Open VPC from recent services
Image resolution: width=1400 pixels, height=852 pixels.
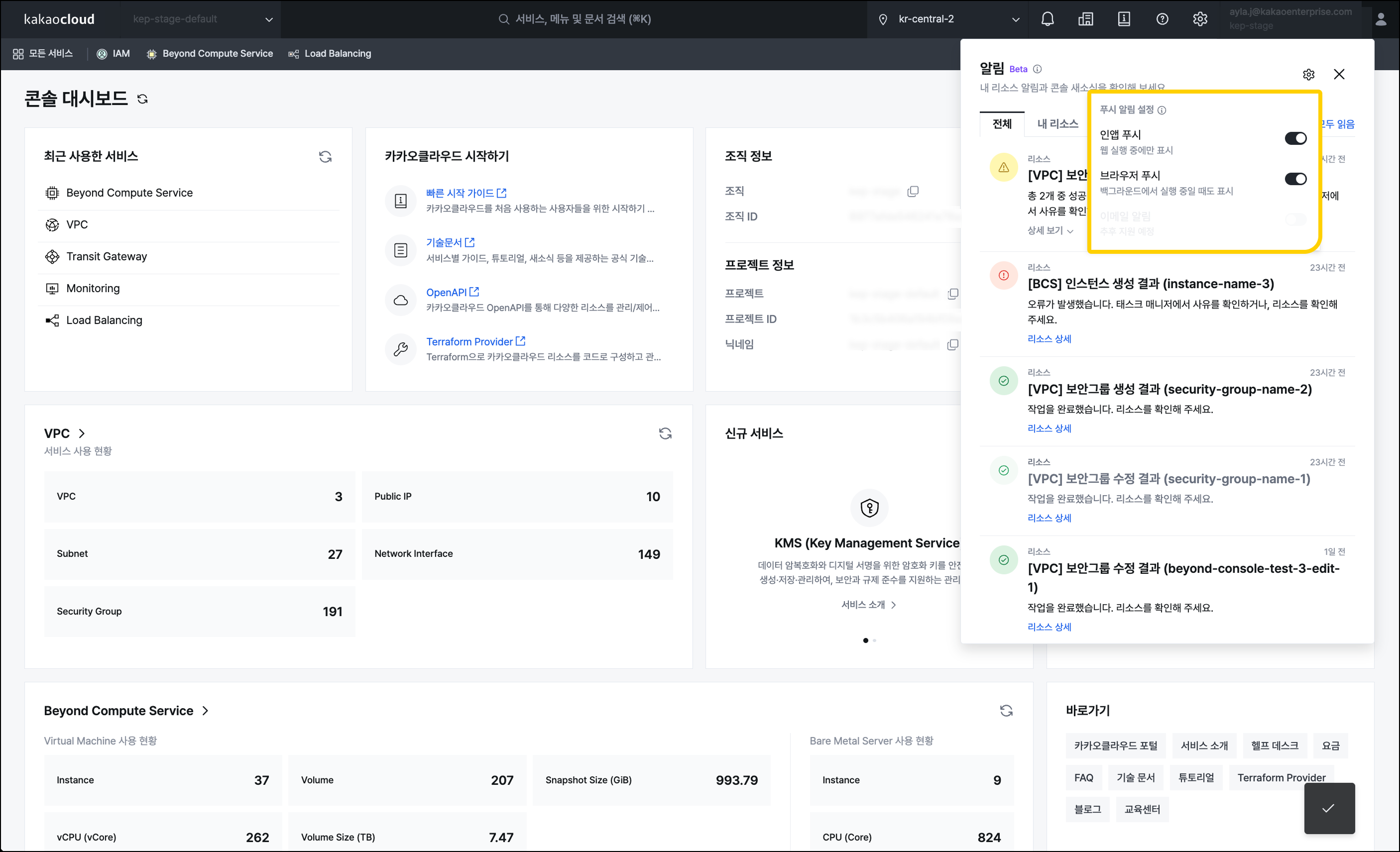point(189,225)
